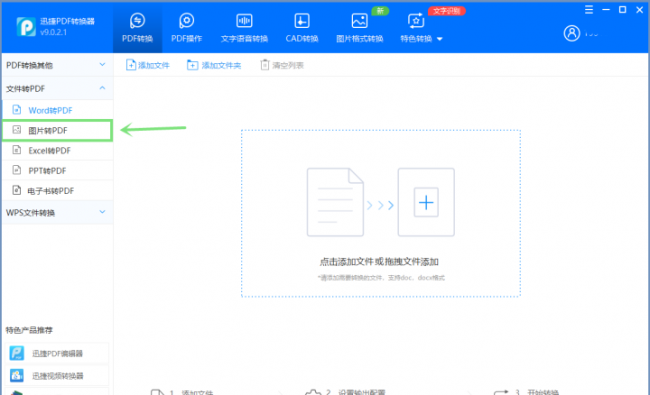Expand the PDF转换其他 section
Image resolution: width=650 pixels, height=395 pixels.
point(57,65)
